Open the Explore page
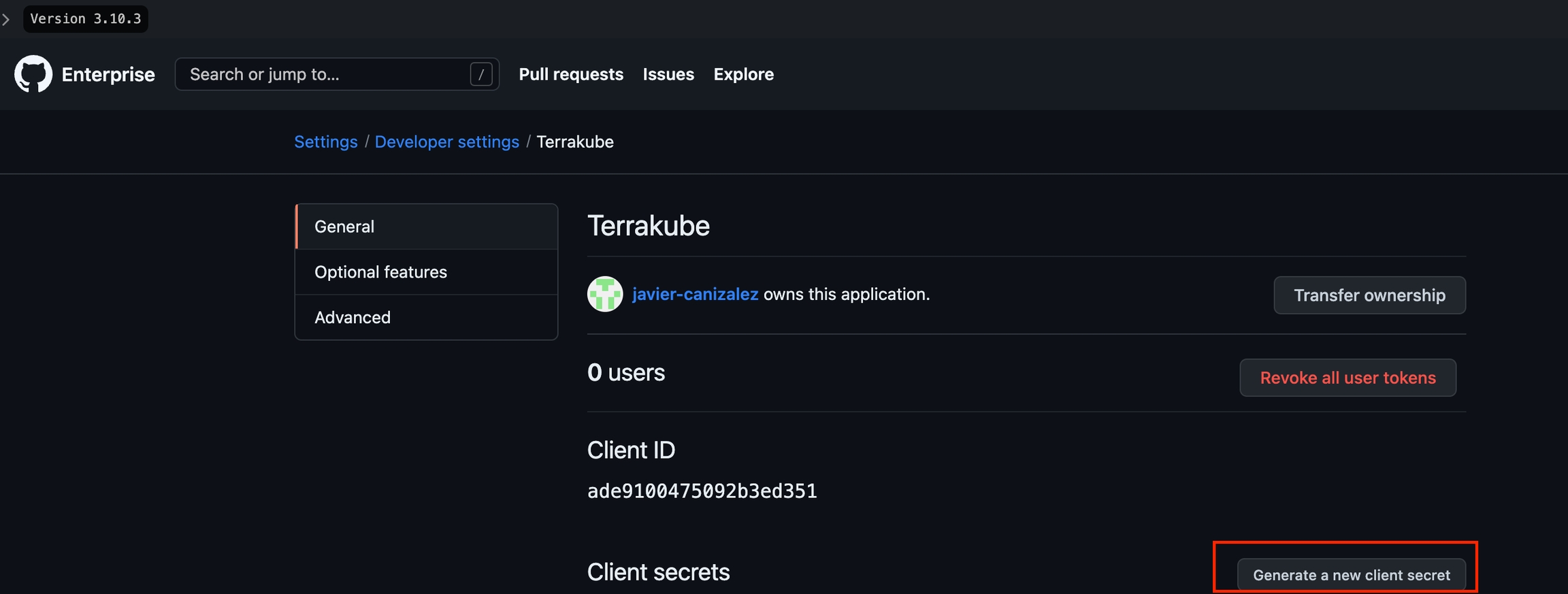The height and width of the screenshot is (594, 1568). click(743, 74)
